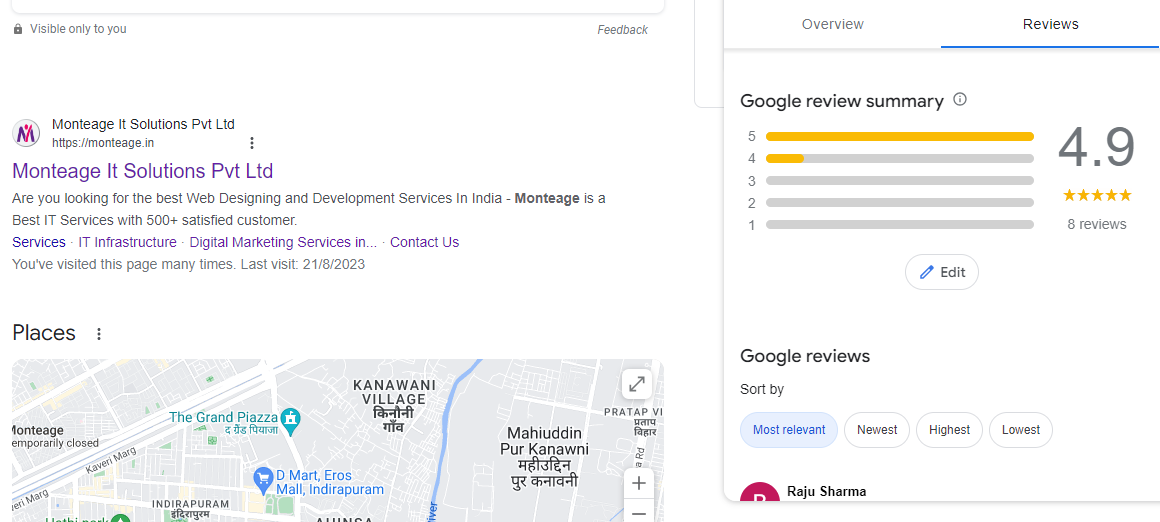The height and width of the screenshot is (522, 1160).
Task: Click the Google review summary heading
Action: point(842,101)
